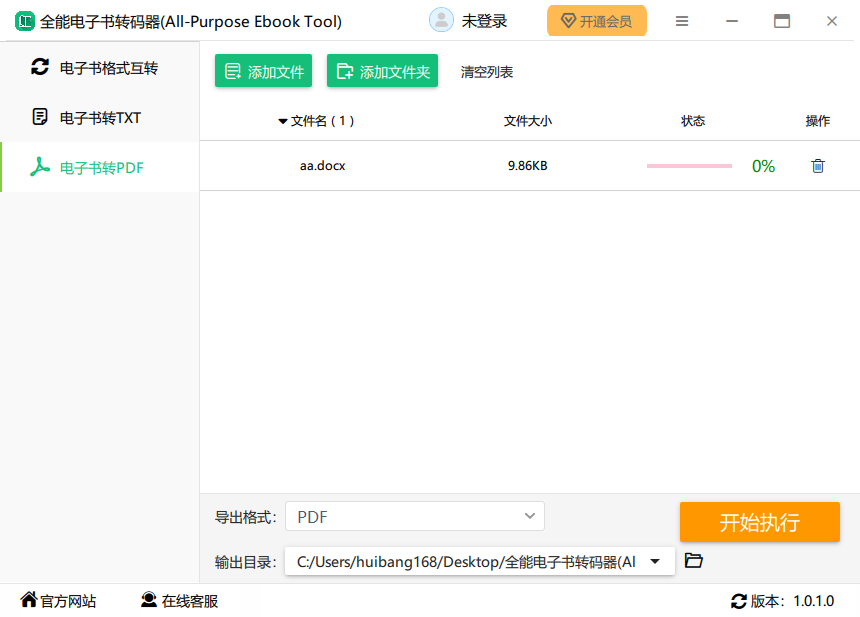The width and height of the screenshot is (860, 617).
Task: Click the aa.docx progress bar
Action: tap(689, 166)
